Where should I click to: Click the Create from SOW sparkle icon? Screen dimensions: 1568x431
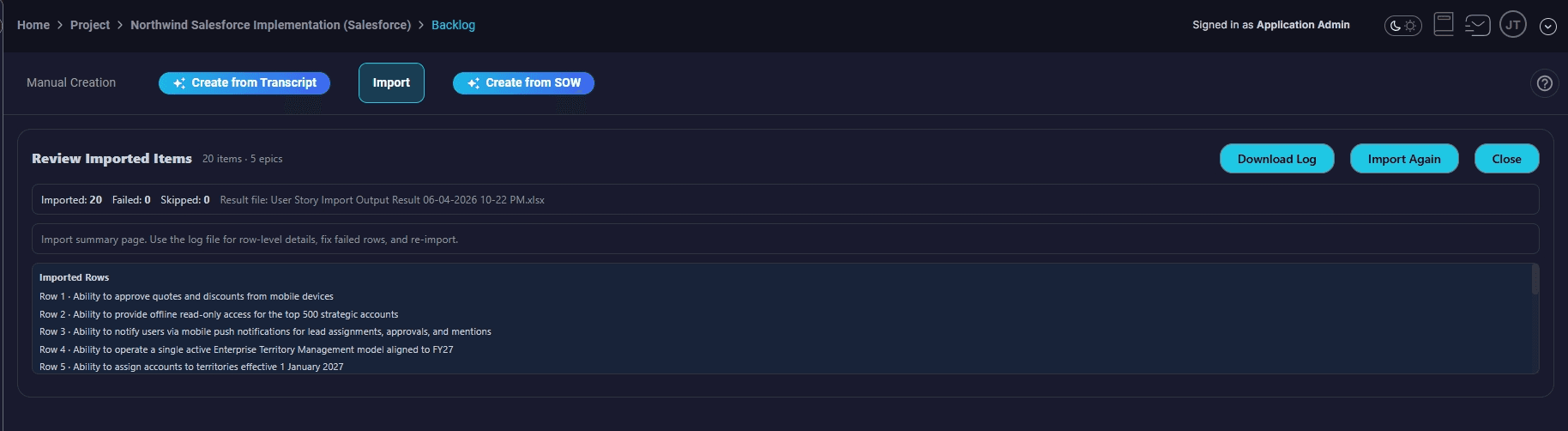tap(473, 83)
